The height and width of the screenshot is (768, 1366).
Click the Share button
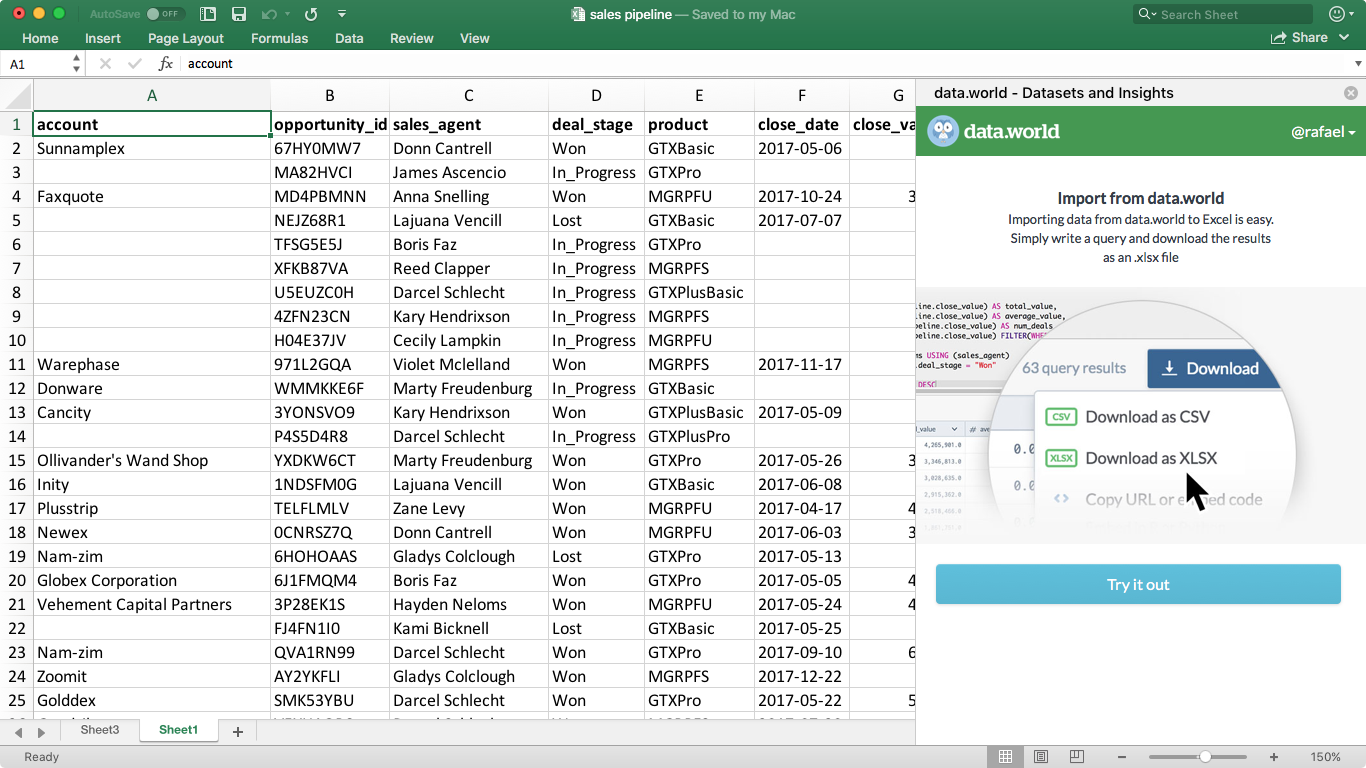[1299, 38]
